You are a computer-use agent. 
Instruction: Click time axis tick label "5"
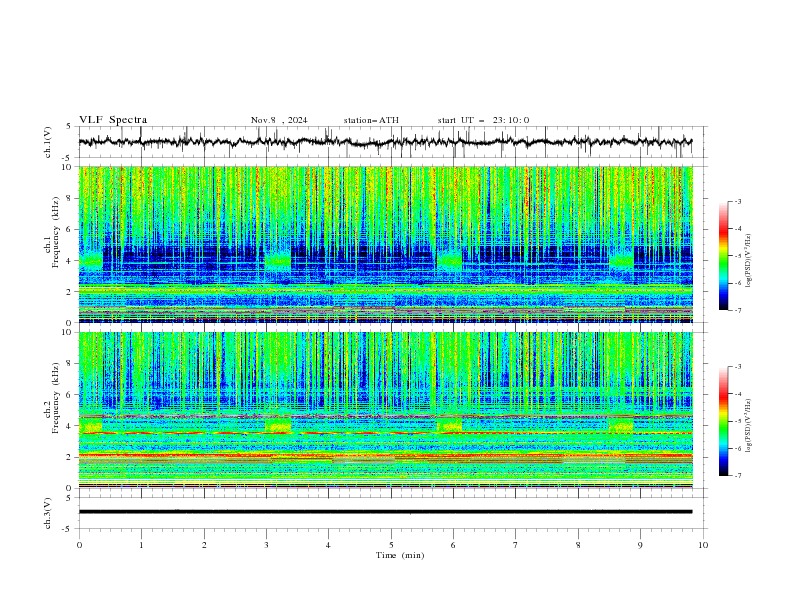click(x=391, y=545)
